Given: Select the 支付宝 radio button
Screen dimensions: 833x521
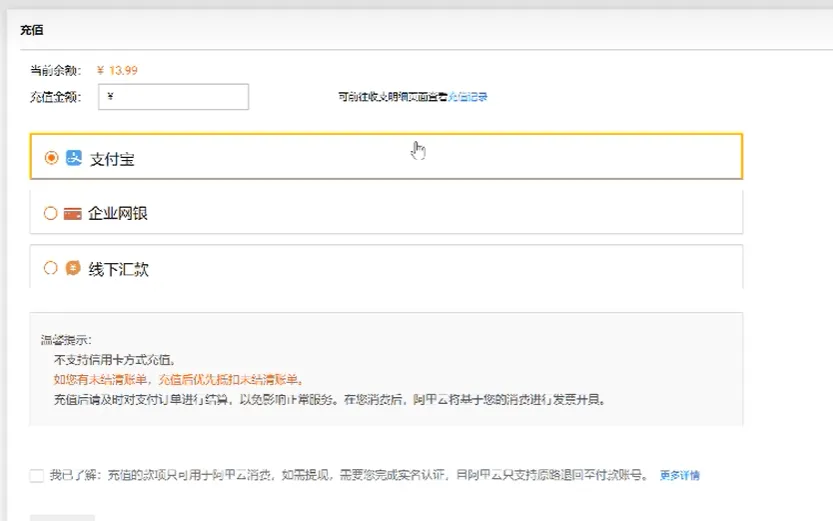Looking at the screenshot, I should tap(52, 158).
